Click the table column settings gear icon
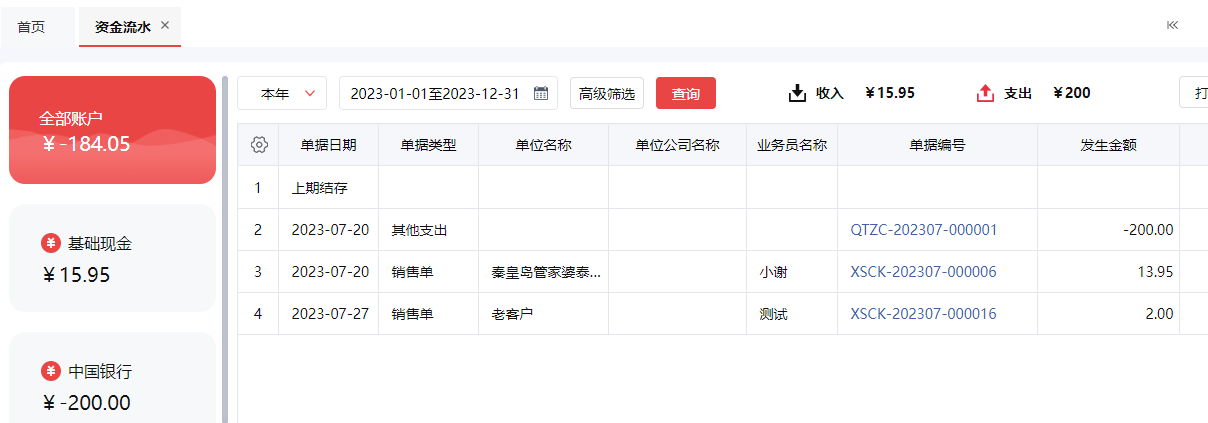This screenshot has height=423, width=1208. pos(259,145)
